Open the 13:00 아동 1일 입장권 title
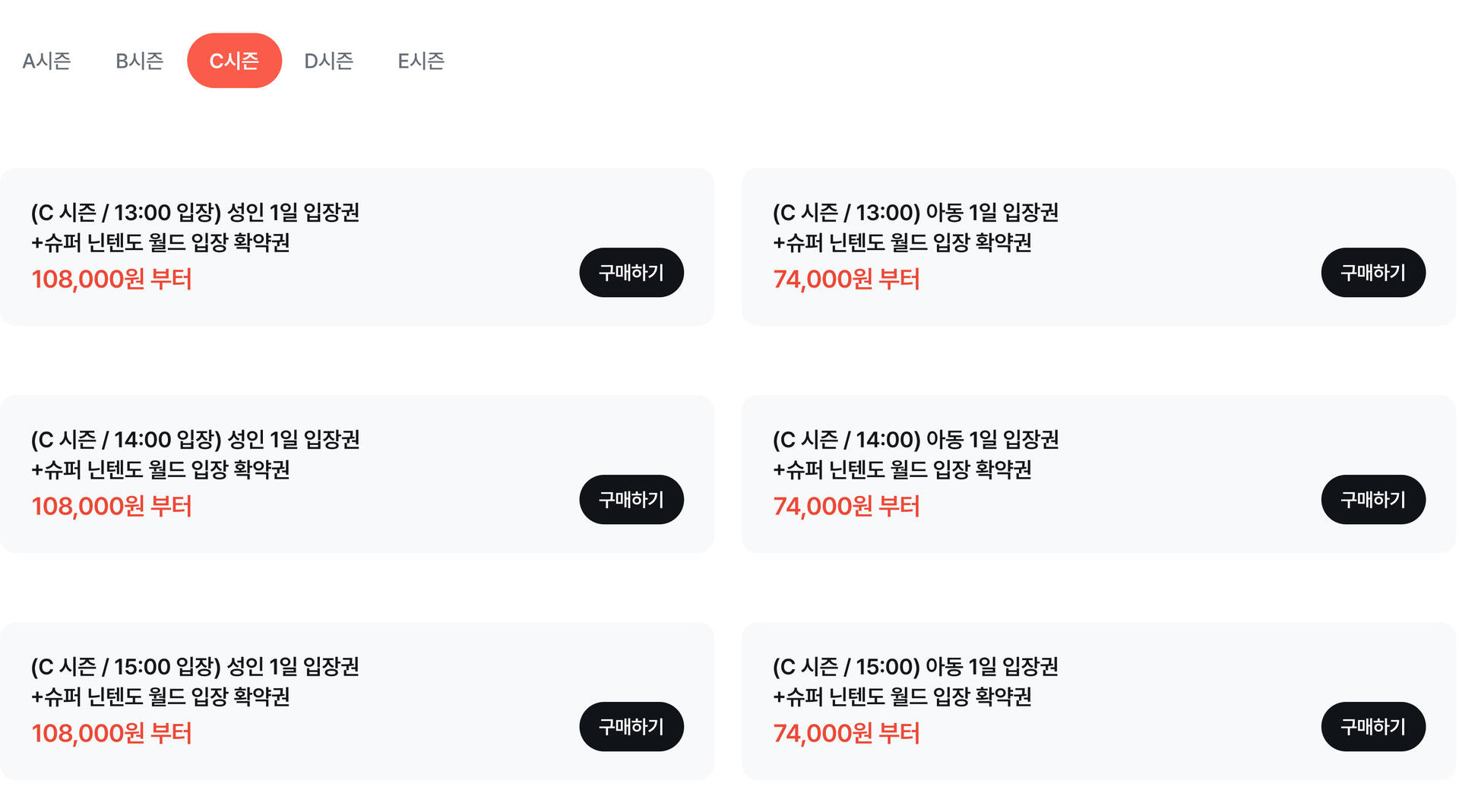 click(x=916, y=227)
